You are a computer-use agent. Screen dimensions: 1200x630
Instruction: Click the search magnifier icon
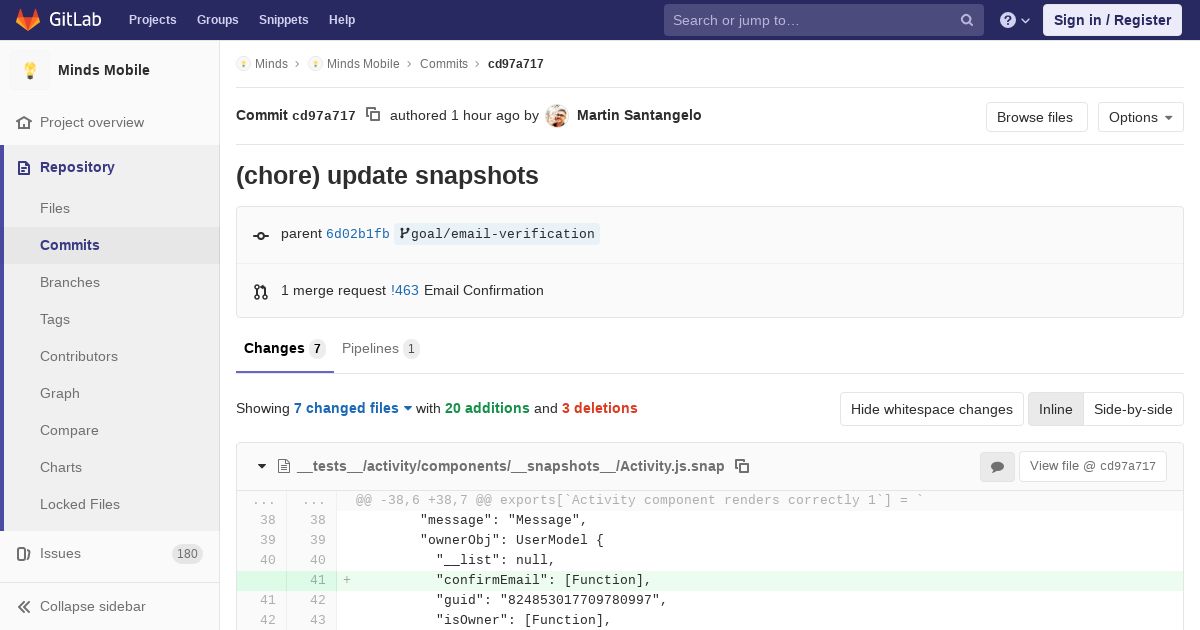pyautogui.click(x=967, y=20)
